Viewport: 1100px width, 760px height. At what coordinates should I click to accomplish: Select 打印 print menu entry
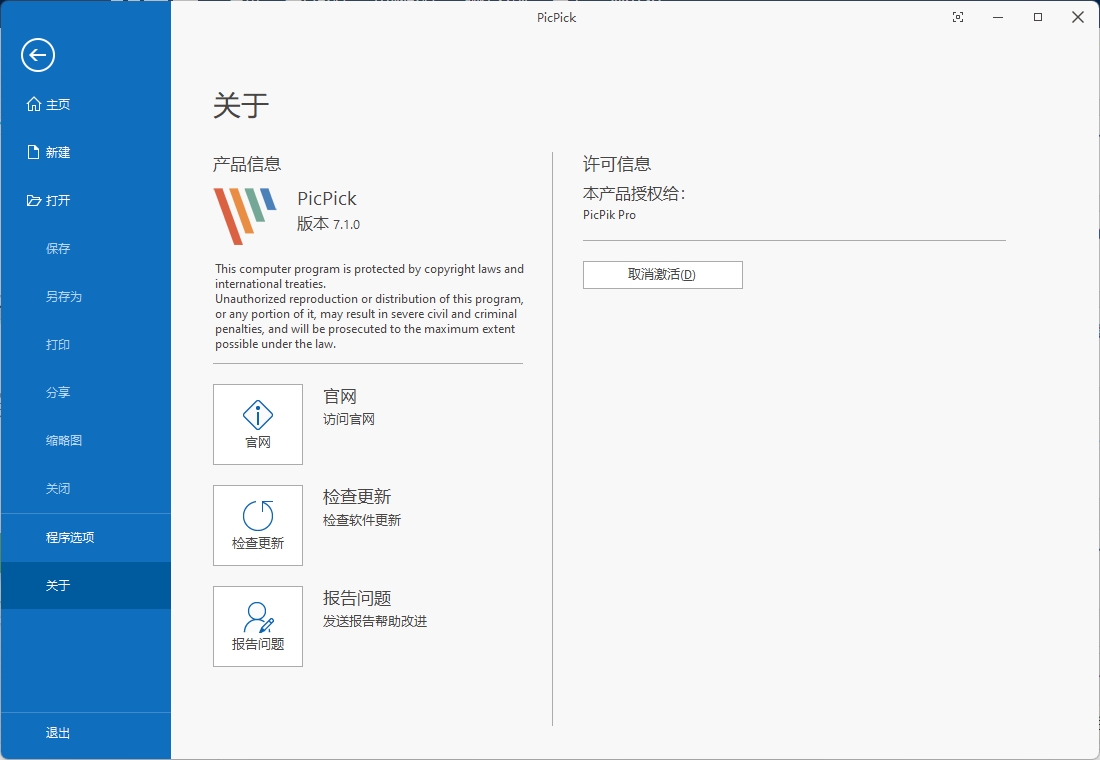tap(58, 345)
